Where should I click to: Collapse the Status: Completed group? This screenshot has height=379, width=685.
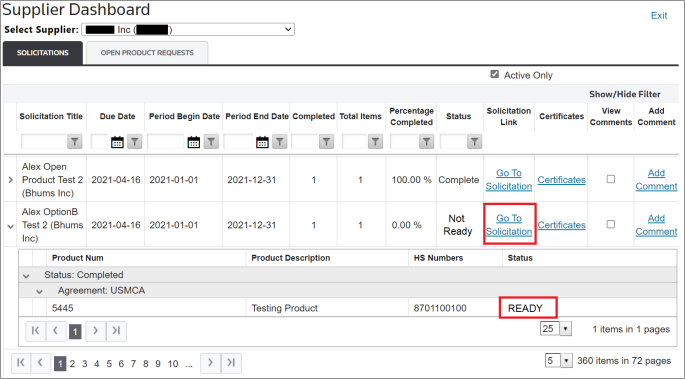(26, 276)
